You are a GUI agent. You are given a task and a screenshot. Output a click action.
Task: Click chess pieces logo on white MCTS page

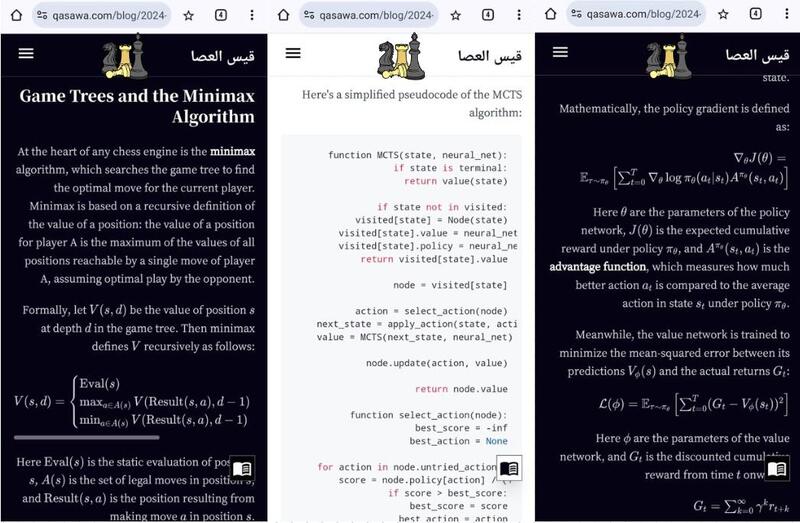[401, 56]
